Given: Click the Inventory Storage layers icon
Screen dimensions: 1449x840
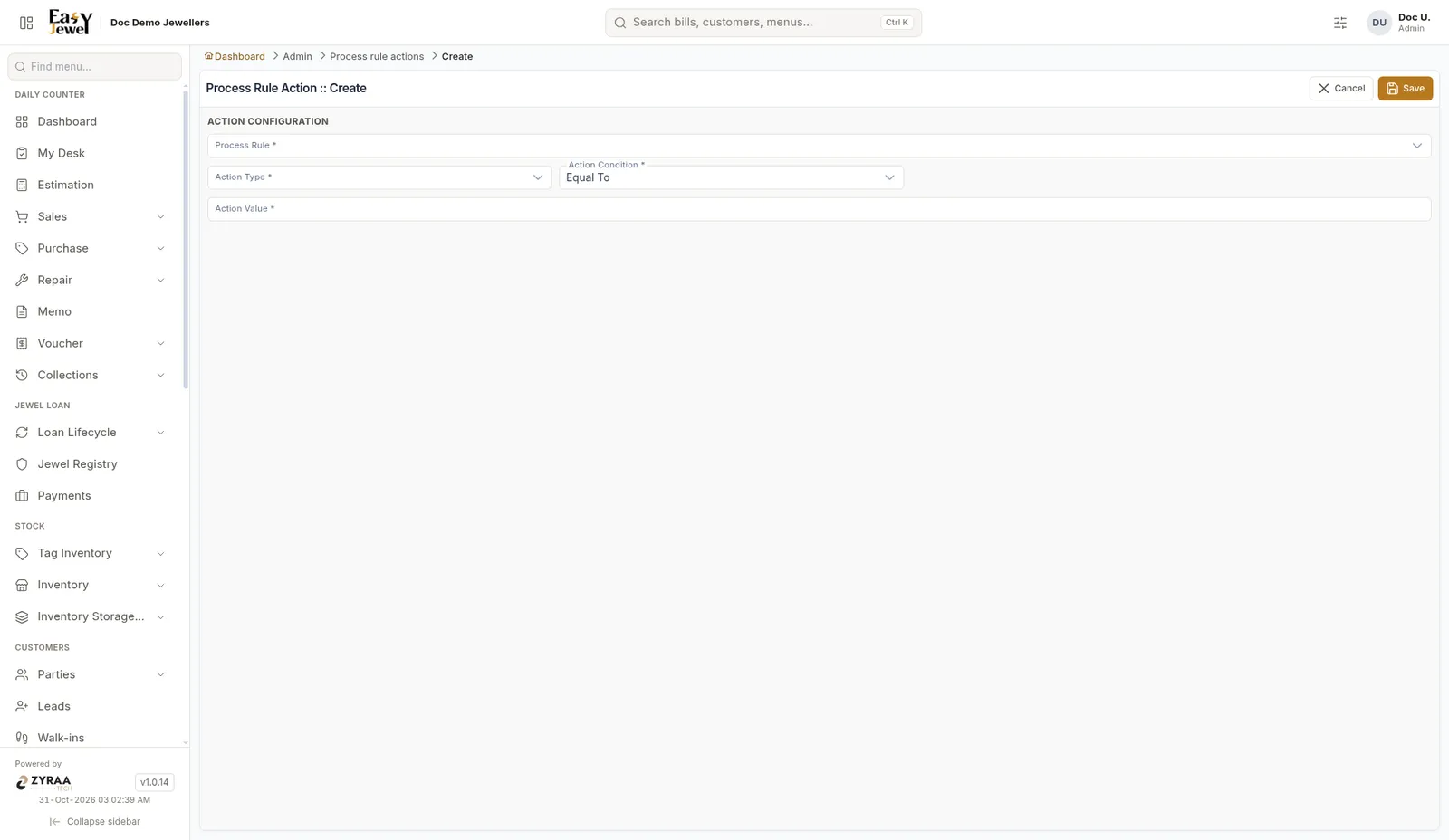Looking at the screenshot, I should (x=22, y=616).
